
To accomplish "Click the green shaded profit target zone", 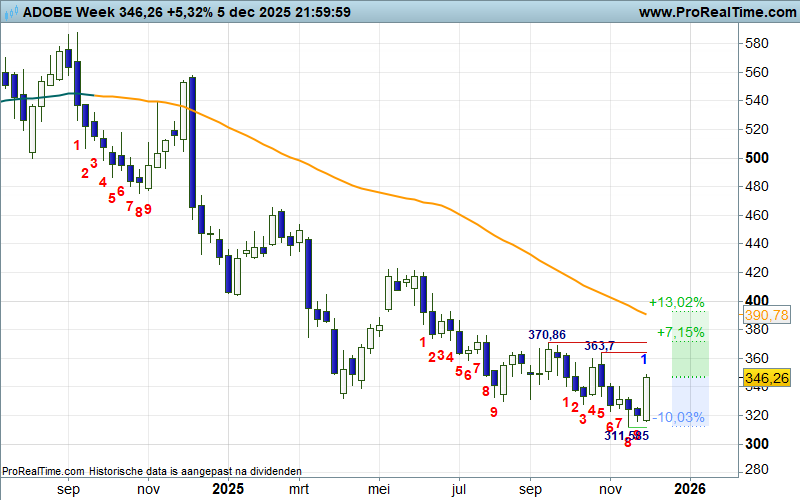I will 688,355.
